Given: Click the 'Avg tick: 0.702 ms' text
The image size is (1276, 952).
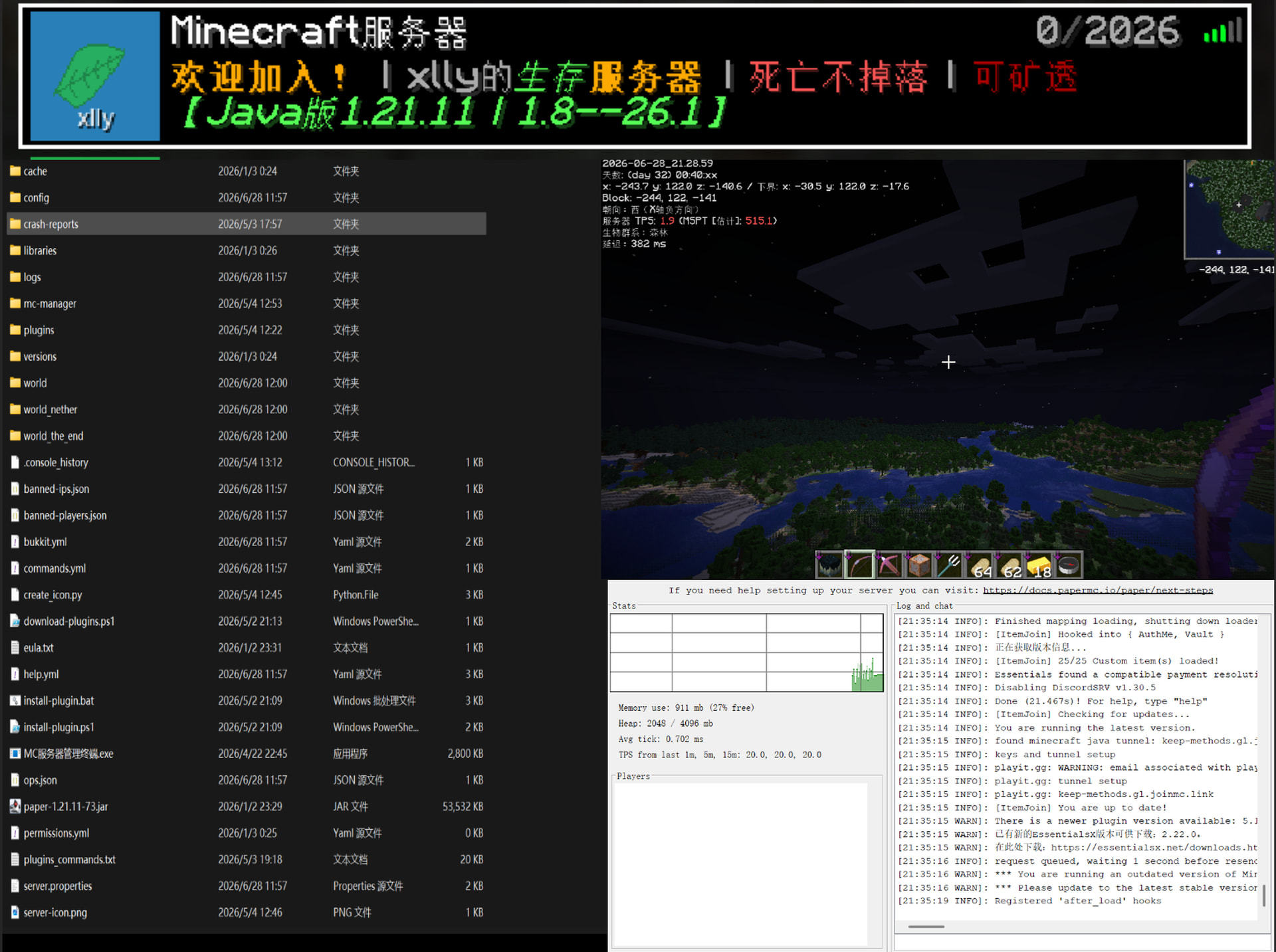Looking at the screenshot, I should 661,739.
